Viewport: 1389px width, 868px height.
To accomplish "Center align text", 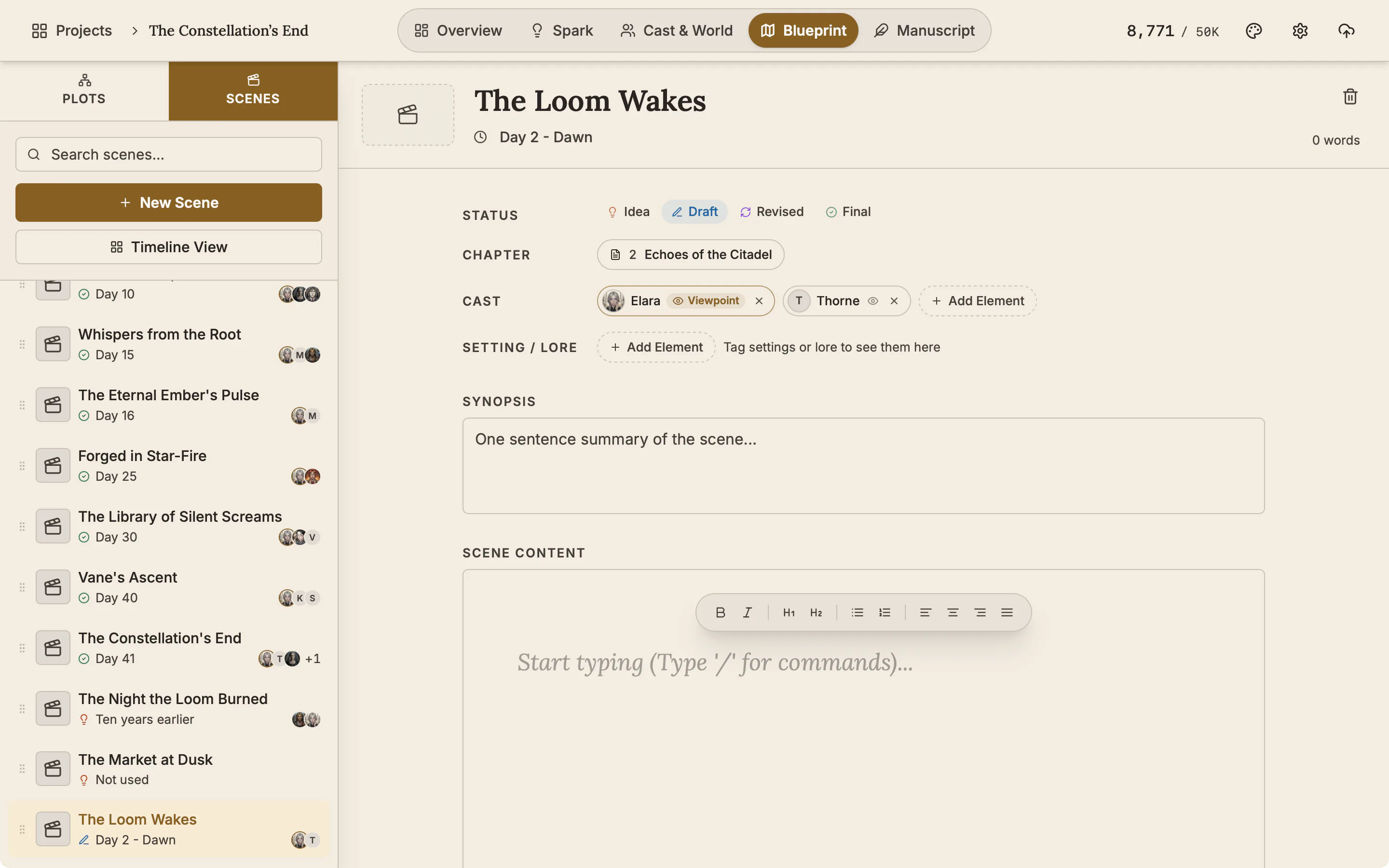I will click(953, 612).
